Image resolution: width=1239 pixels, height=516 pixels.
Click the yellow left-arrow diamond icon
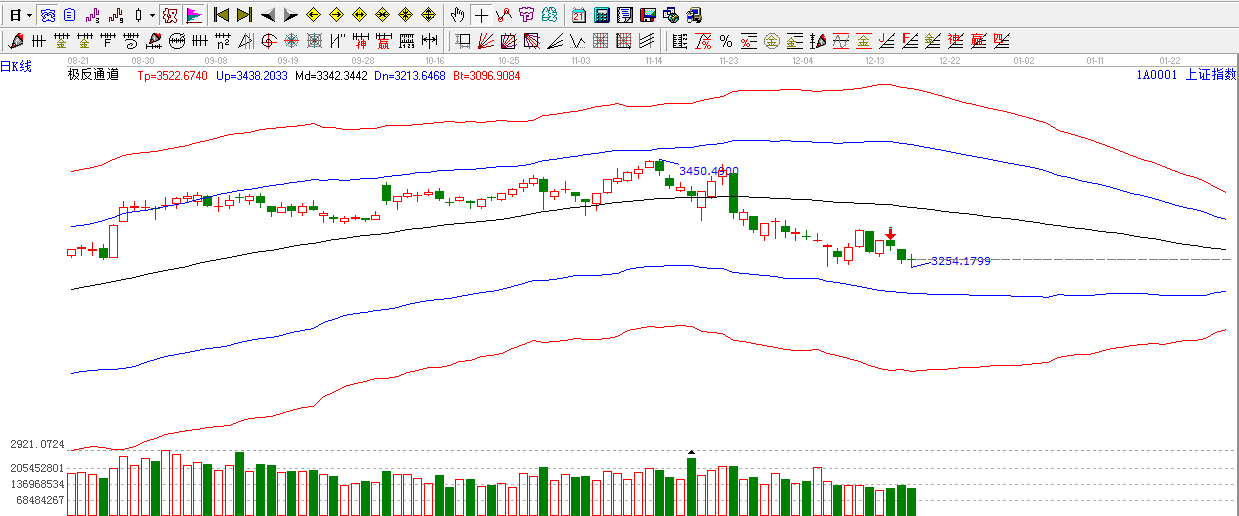(313, 15)
